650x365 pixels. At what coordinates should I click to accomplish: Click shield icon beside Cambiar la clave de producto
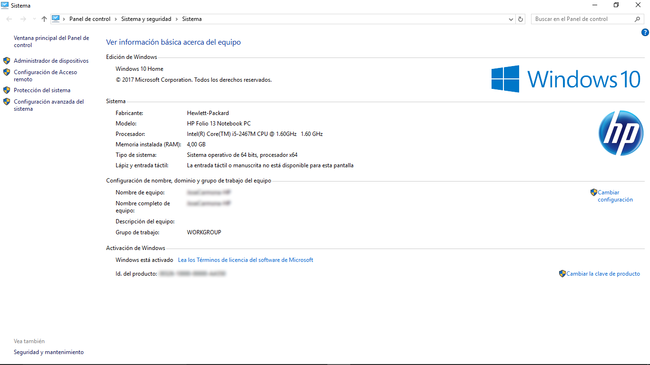(x=562, y=274)
